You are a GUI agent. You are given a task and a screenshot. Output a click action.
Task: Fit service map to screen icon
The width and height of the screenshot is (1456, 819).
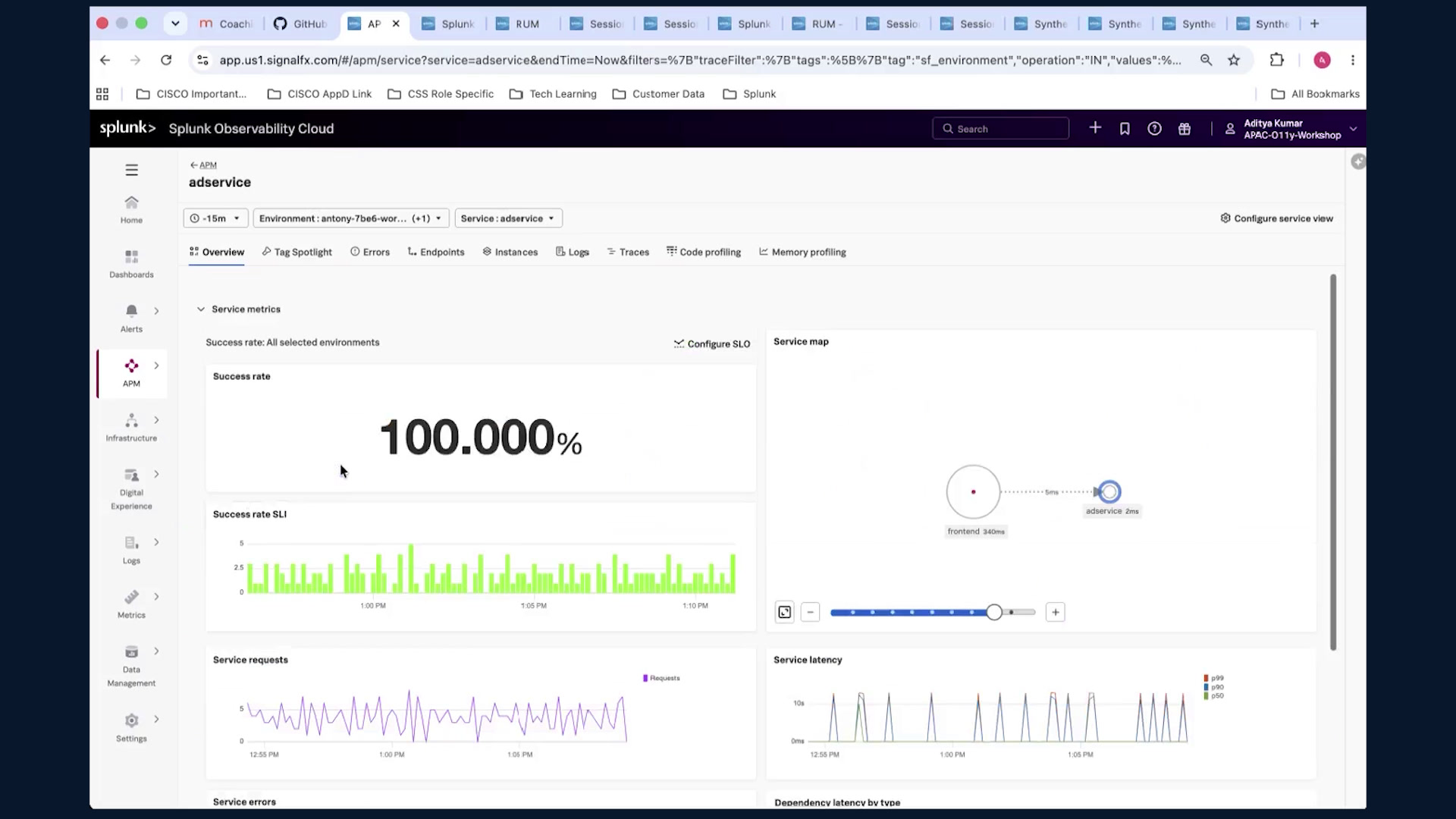tap(785, 612)
